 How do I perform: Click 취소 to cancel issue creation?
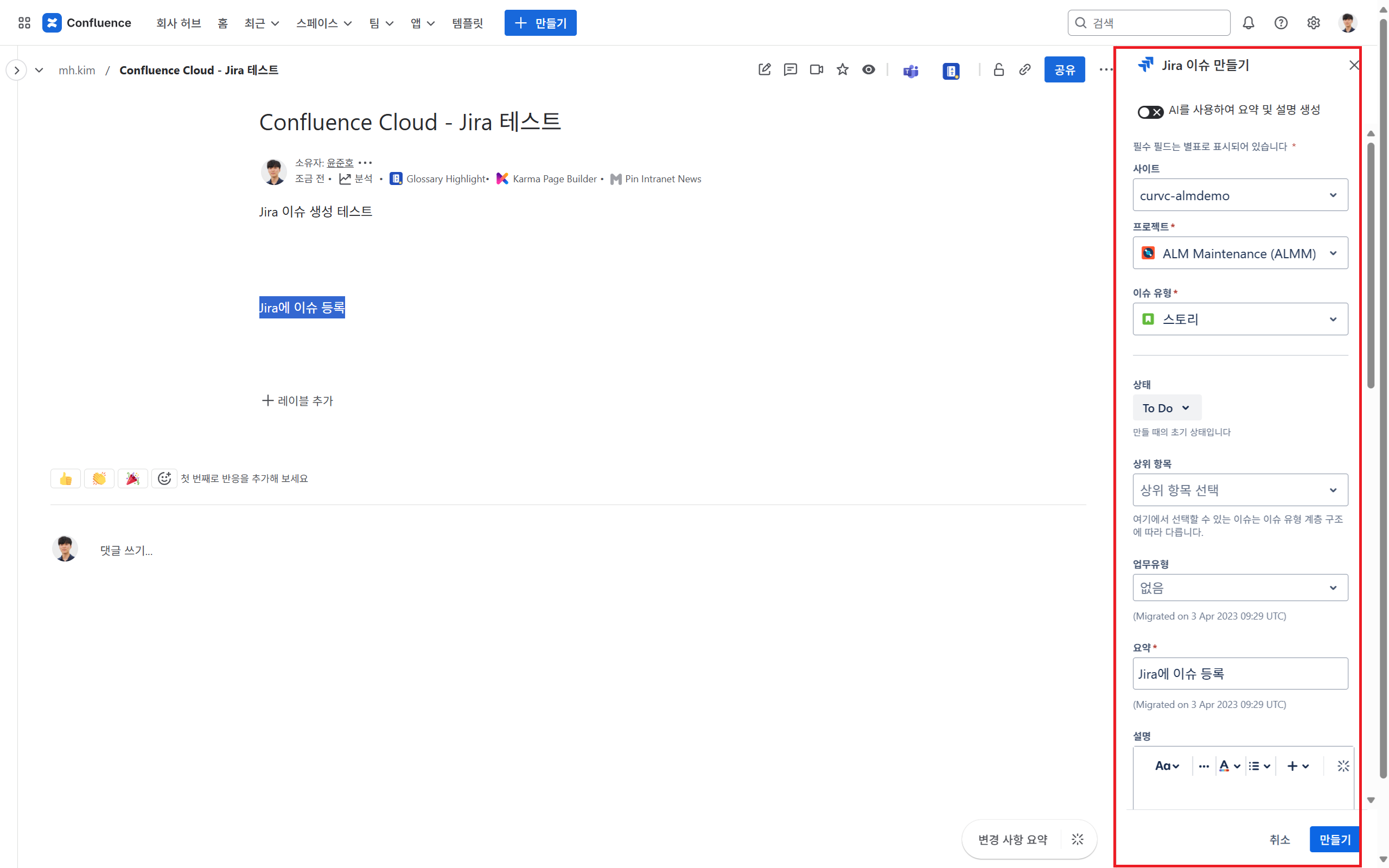(1279, 839)
